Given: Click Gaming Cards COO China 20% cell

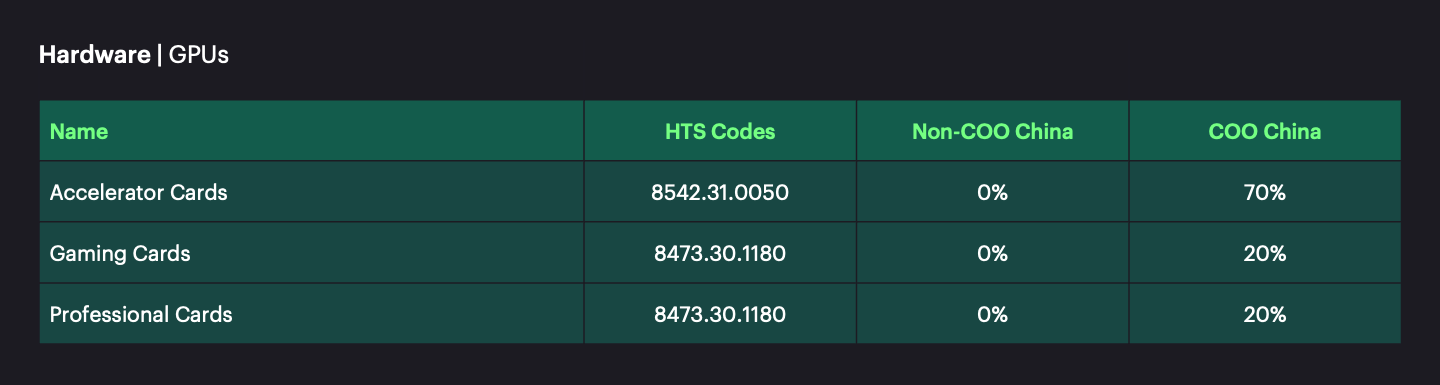Looking at the screenshot, I should (x=1265, y=253).
